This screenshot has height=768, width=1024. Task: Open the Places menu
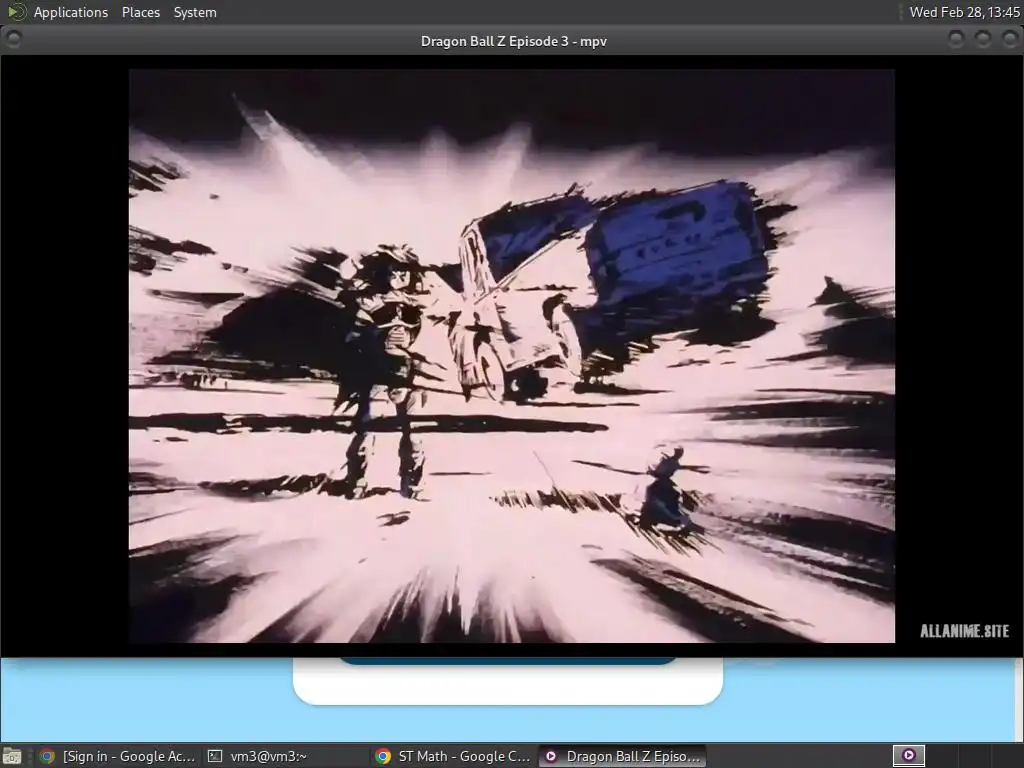pyautogui.click(x=140, y=12)
